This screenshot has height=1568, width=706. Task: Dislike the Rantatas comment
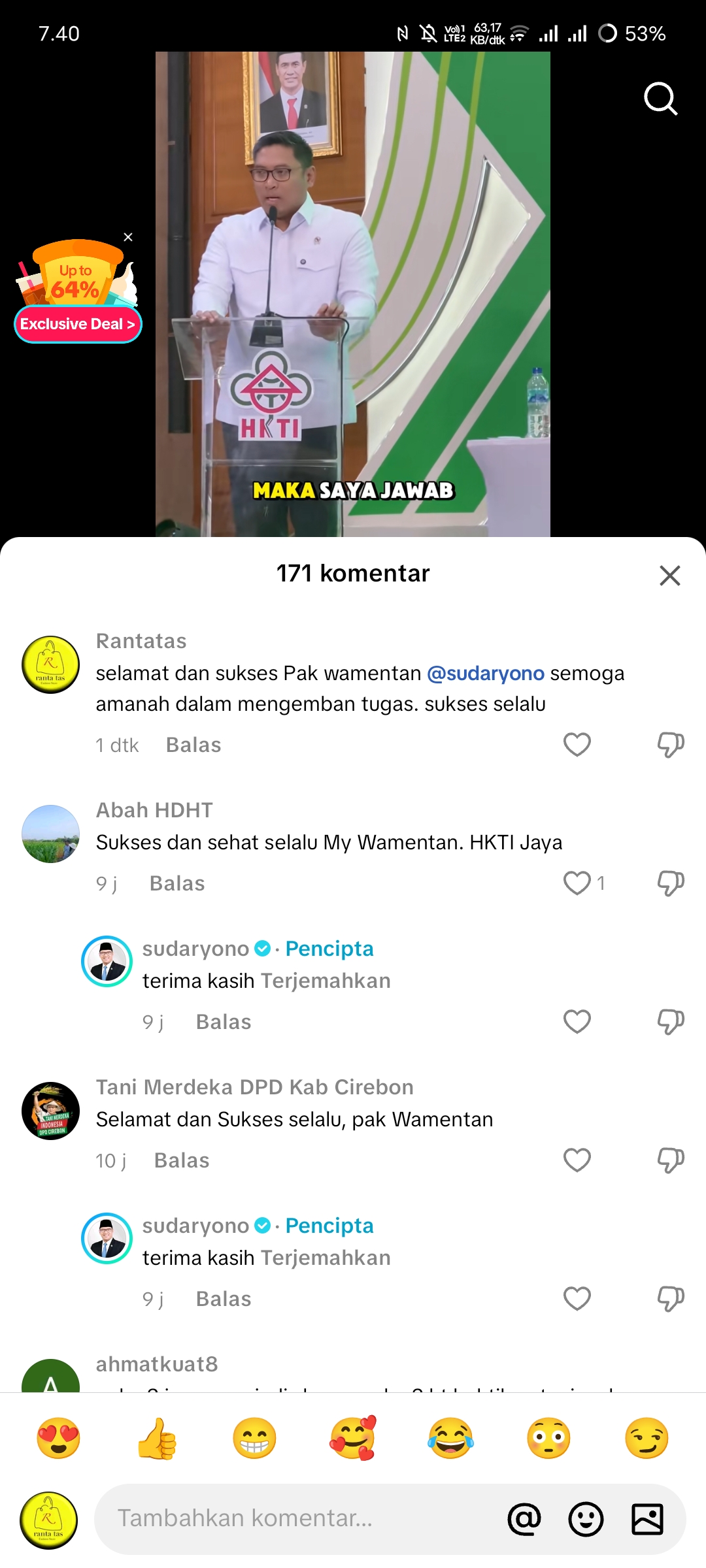coord(671,745)
